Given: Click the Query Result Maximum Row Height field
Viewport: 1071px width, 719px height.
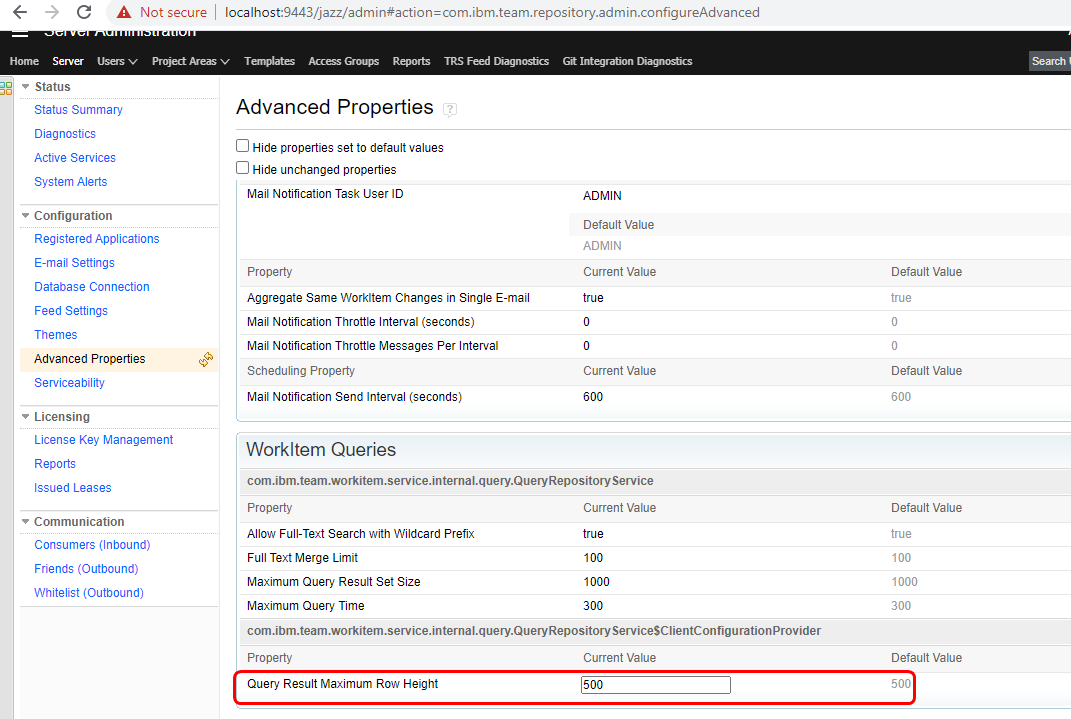Looking at the screenshot, I should click(x=655, y=685).
